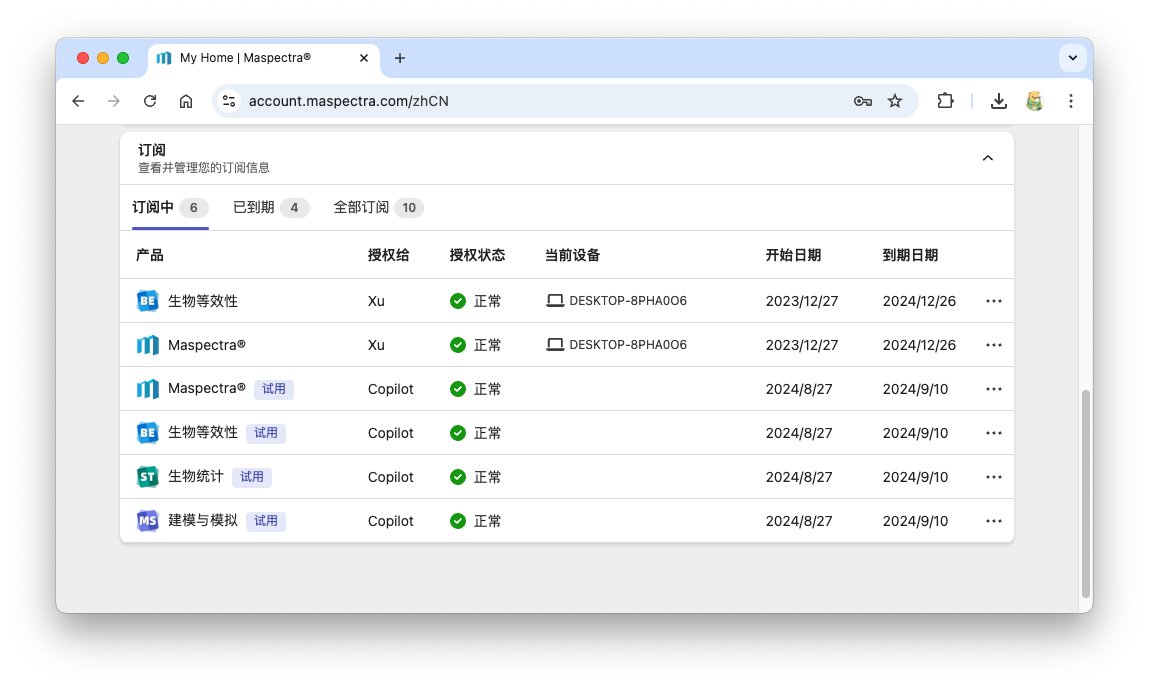Open more options for 生物等效性 trial row
Viewport: 1149px width, 687px height.
pyautogui.click(x=994, y=433)
